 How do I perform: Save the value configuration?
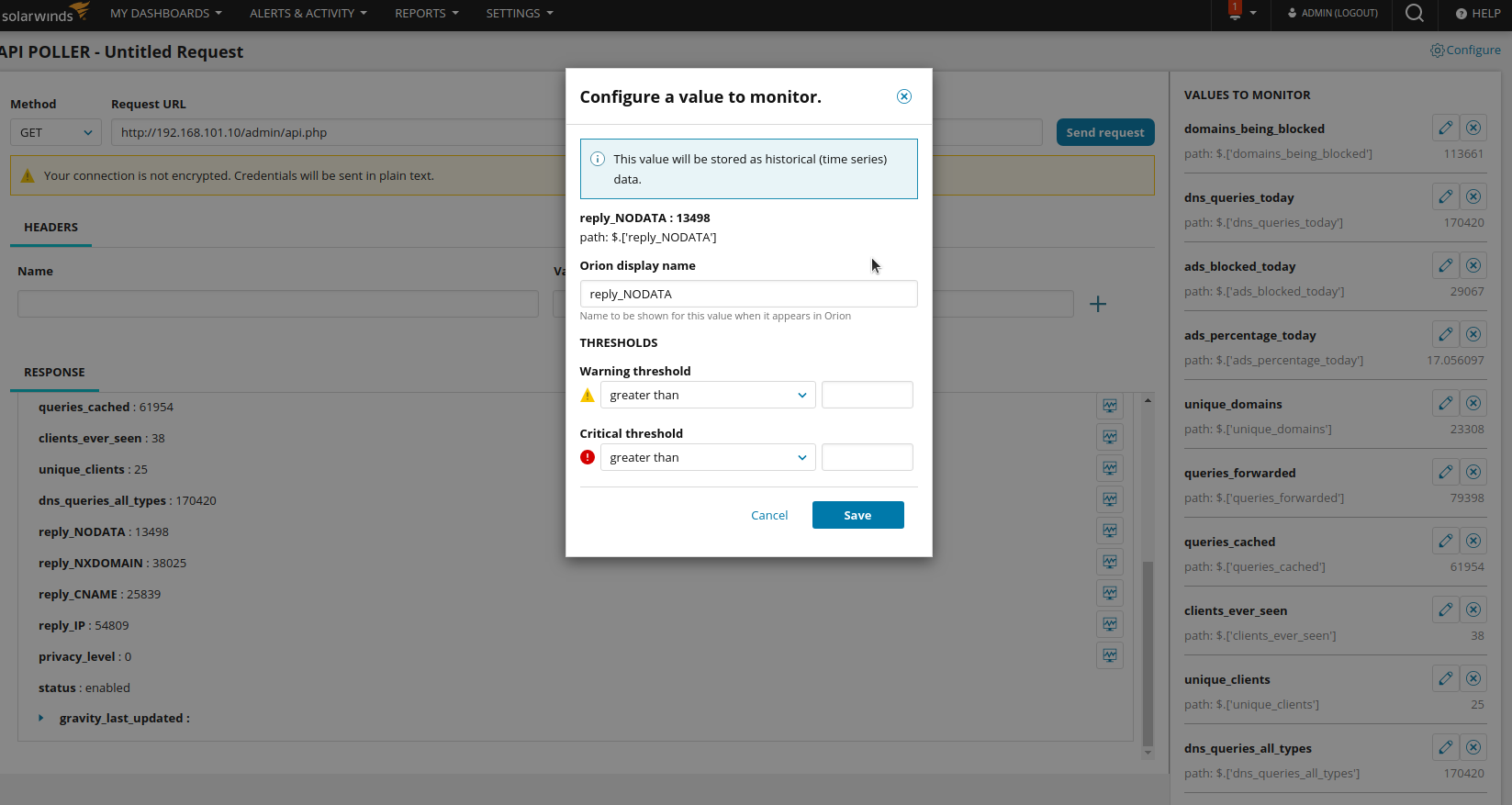pos(858,515)
